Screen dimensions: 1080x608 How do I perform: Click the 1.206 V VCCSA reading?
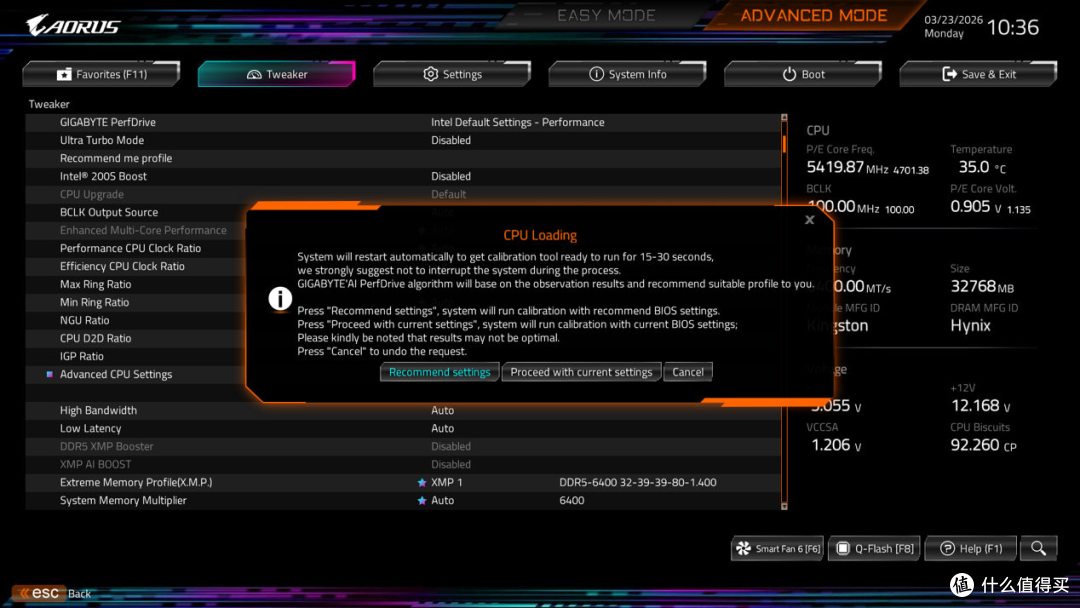point(836,445)
